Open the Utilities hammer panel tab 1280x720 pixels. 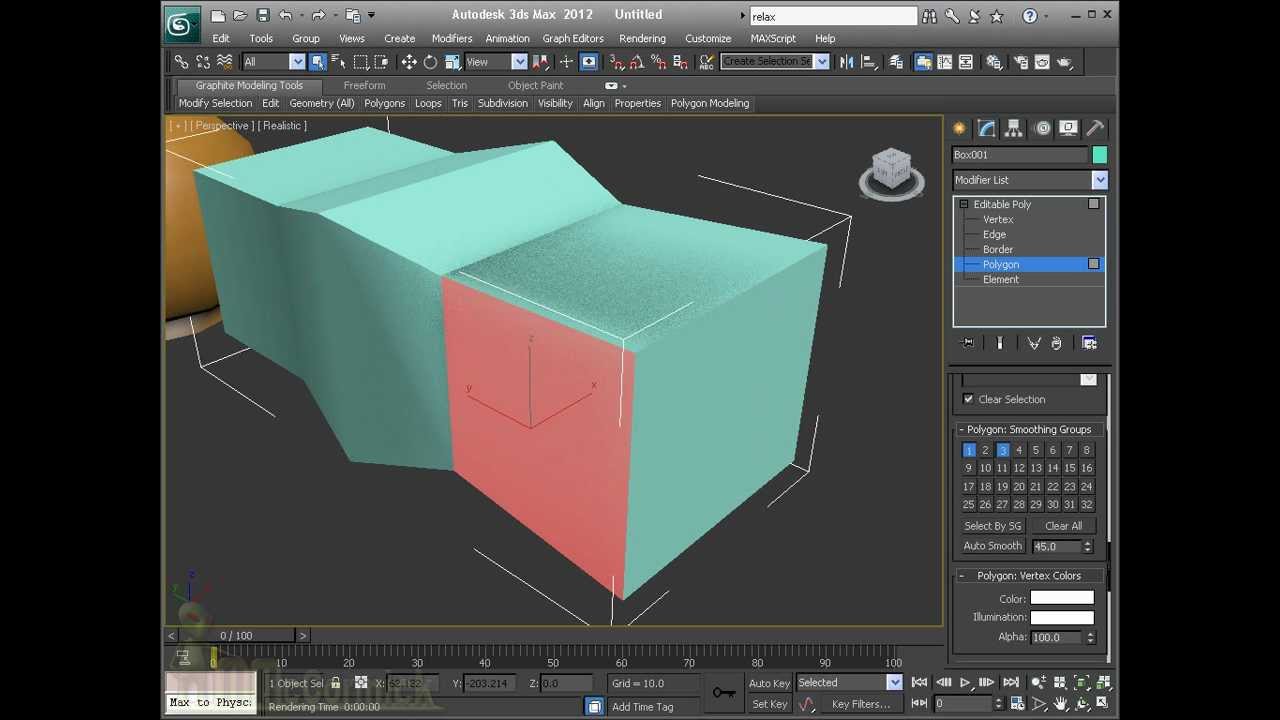[1095, 128]
